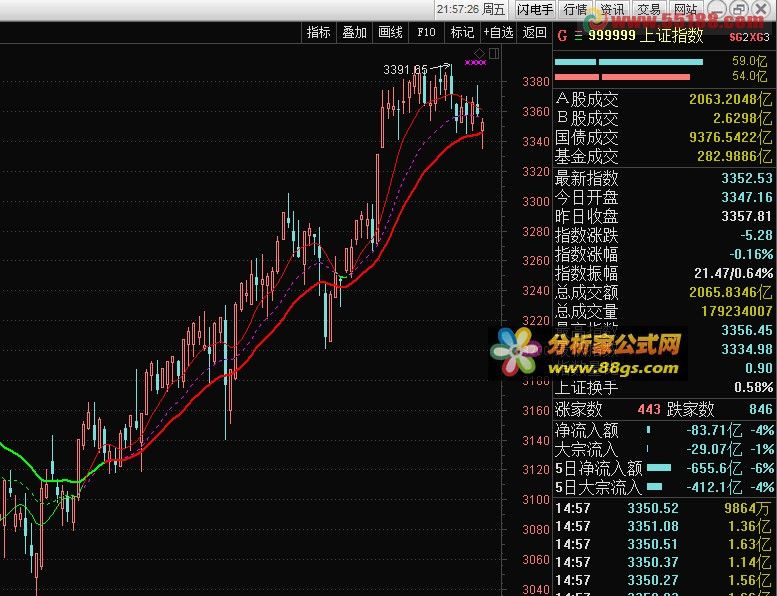Click the magenta marker above latest candles

click(x=475, y=62)
